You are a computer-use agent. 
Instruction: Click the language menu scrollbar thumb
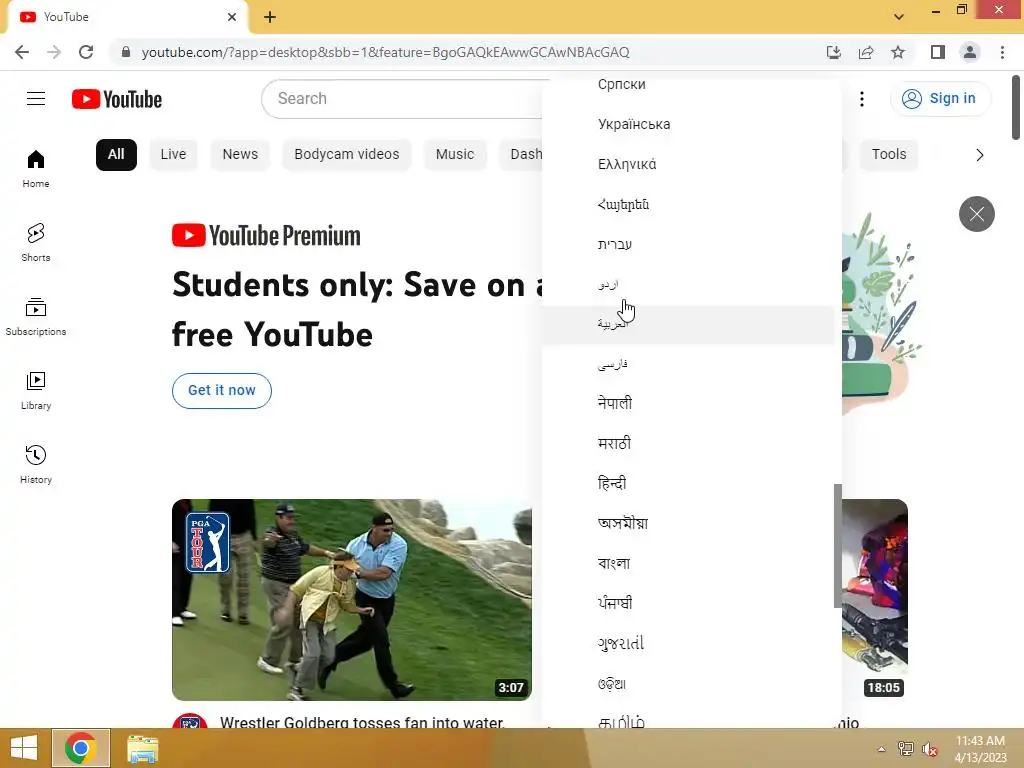pyautogui.click(x=838, y=546)
